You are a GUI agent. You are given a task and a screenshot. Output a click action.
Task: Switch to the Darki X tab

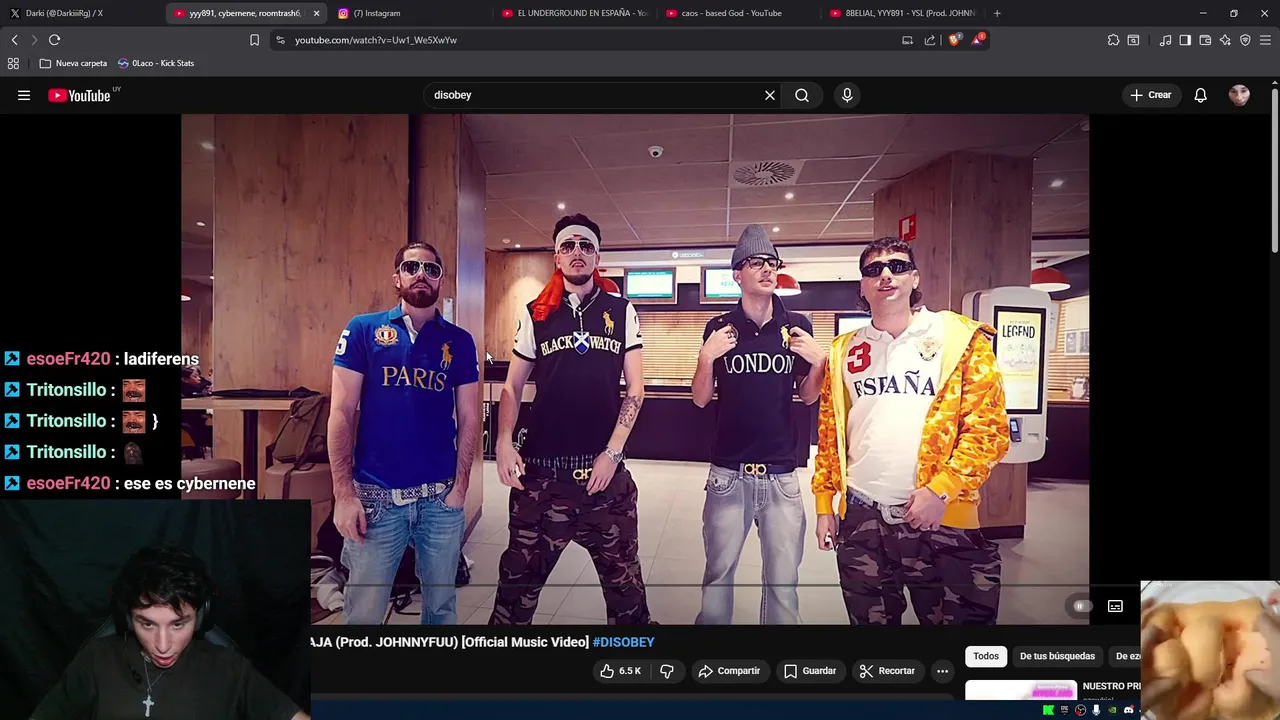[82, 13]
